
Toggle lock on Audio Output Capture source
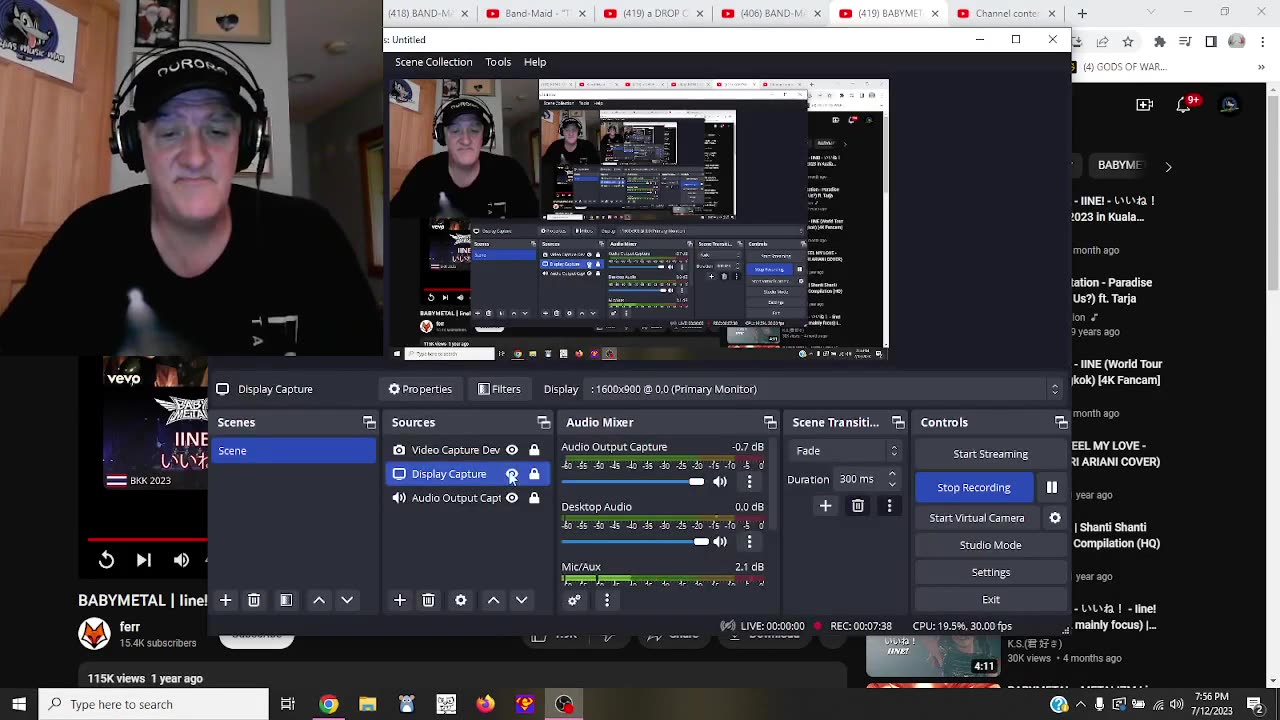tap(534, 498)
